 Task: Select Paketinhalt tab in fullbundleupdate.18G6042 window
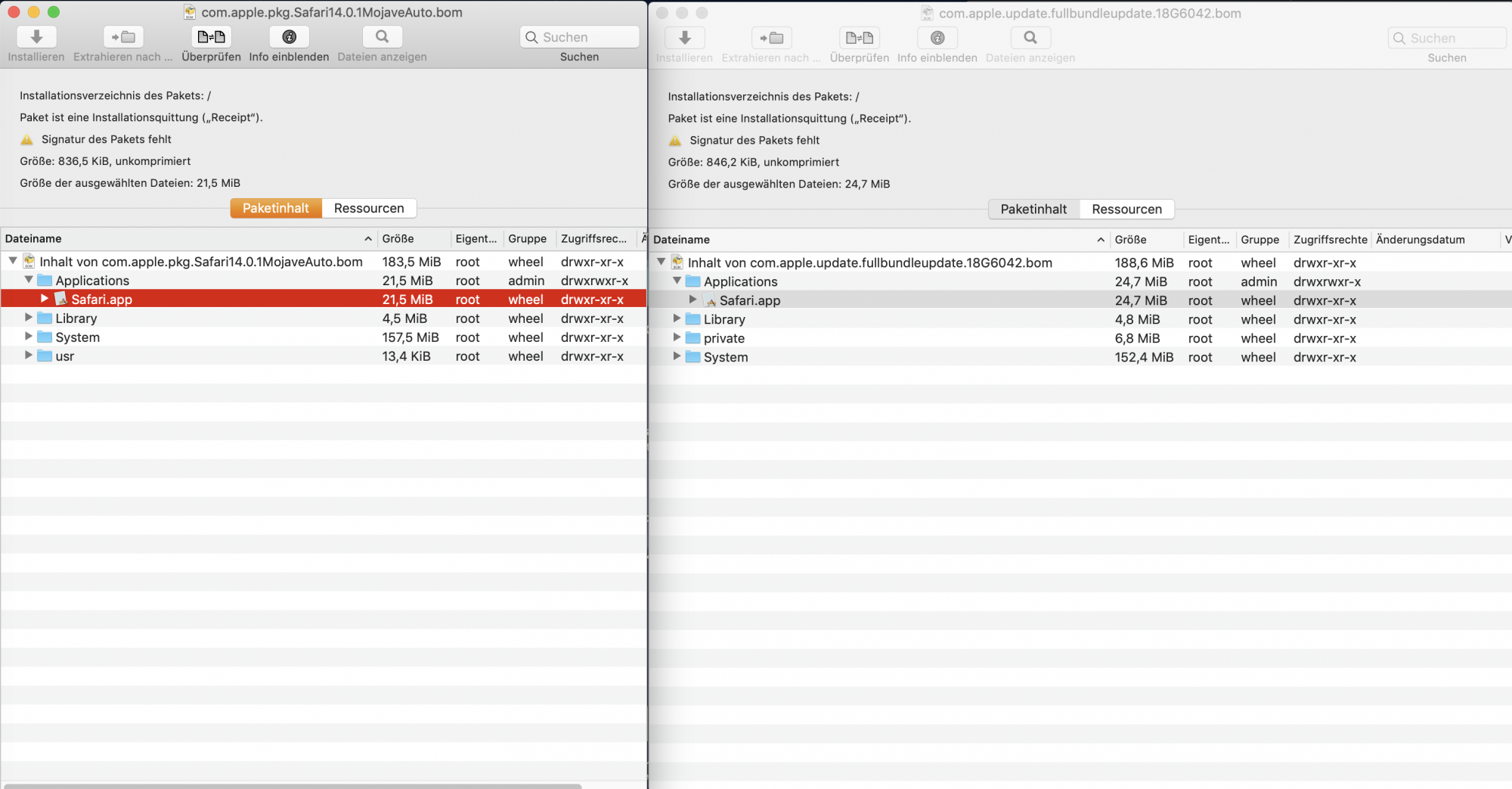click(1033, 210)
